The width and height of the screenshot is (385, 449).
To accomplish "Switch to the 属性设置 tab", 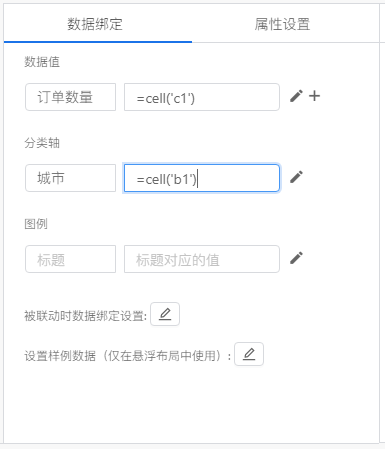I will pyautogui.click(x=282, y=24).
